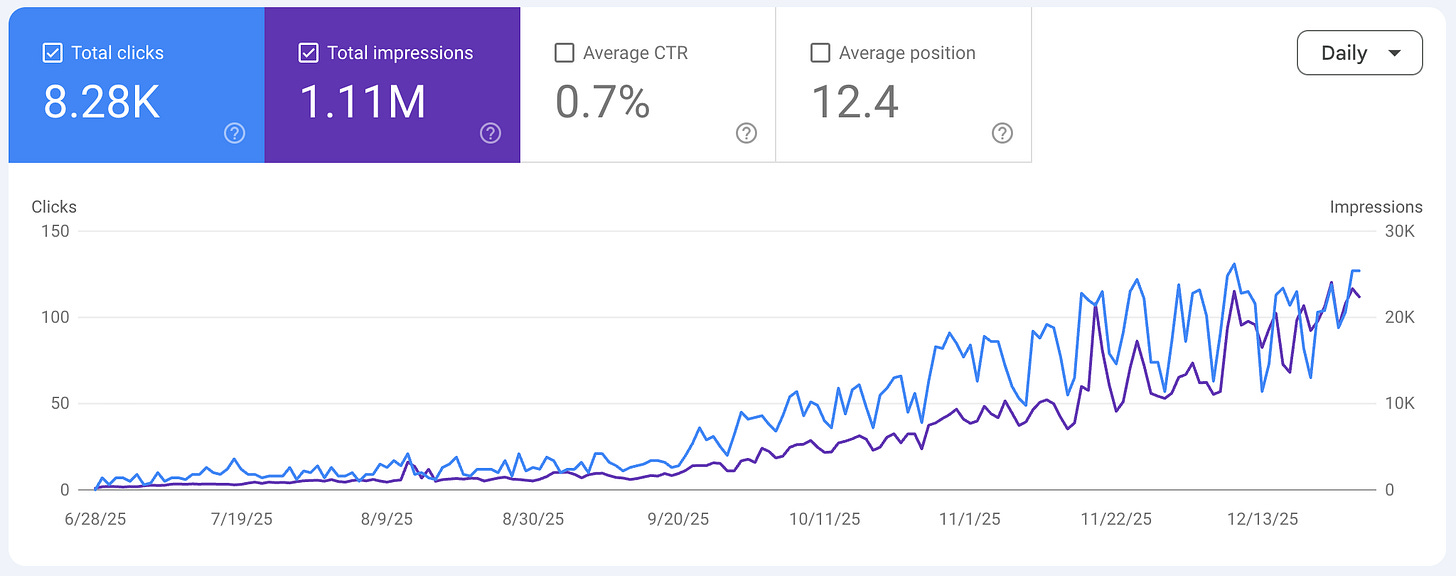Open help tooltip for Total impressions metric
Viewport: 1456px width, 576px height.
(x=490, y=132)
